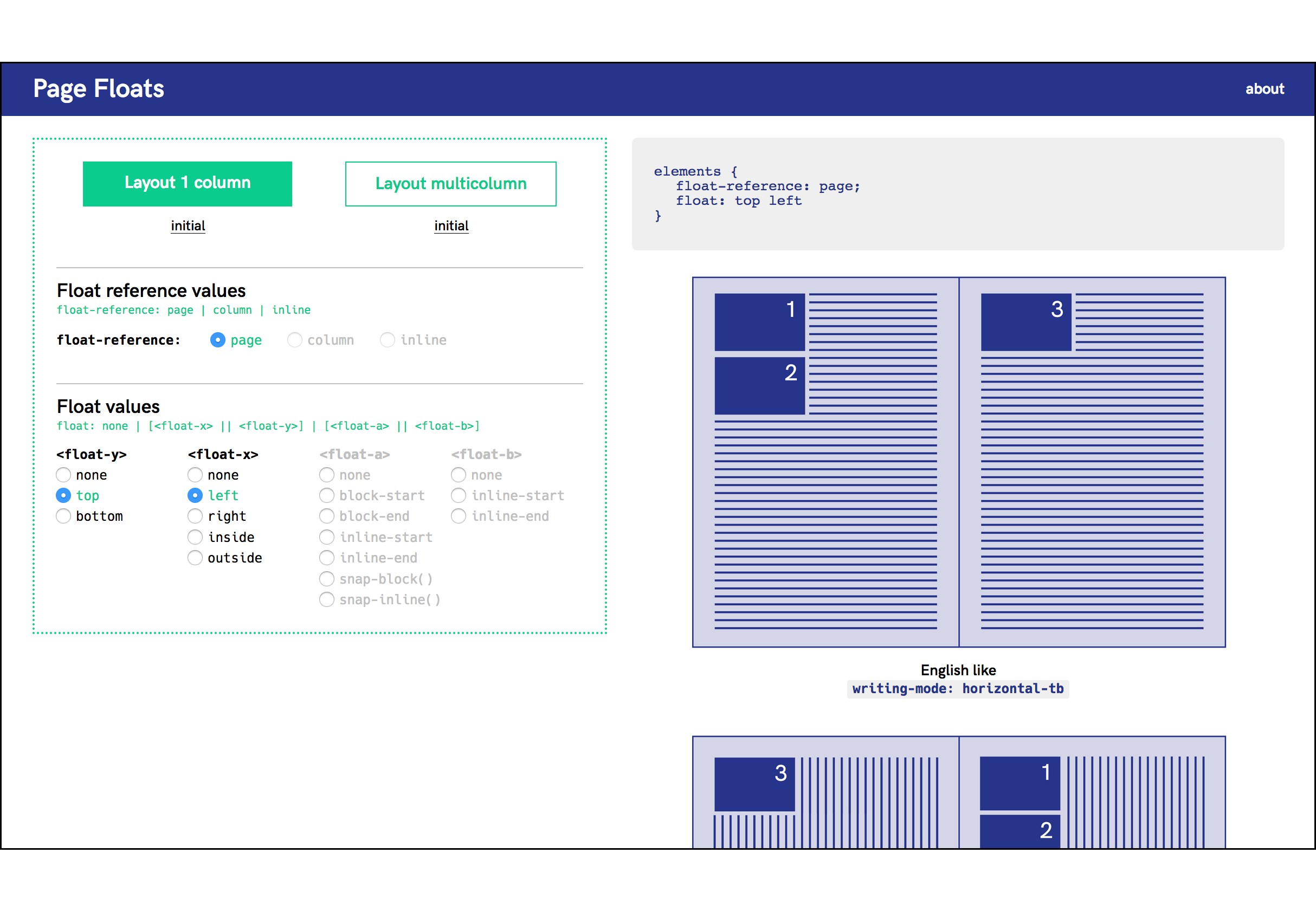This screenshot has height=911, width=1316.
Task: Select block-start under float-a
Action: 327,495
